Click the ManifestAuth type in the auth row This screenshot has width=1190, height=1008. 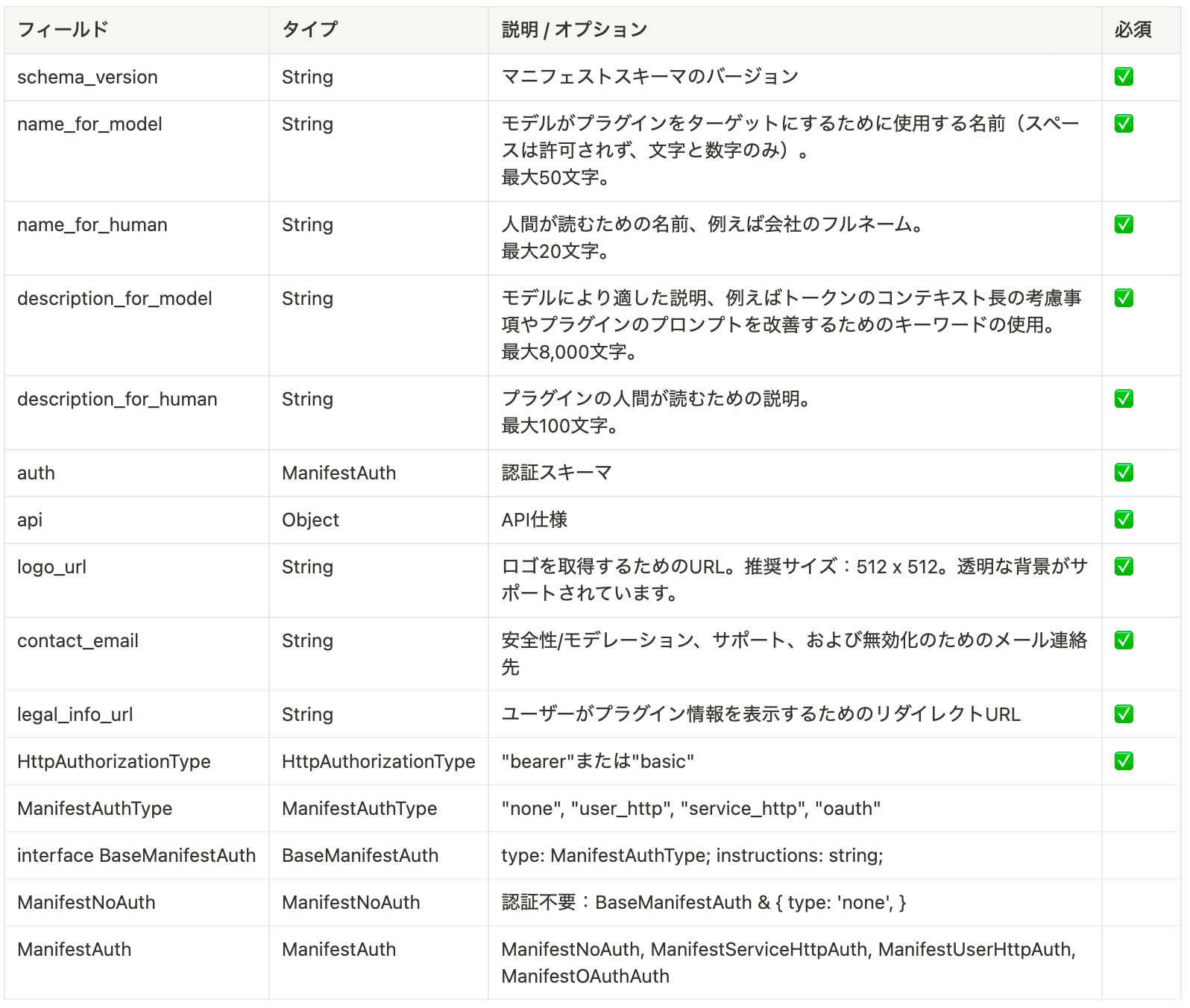339,473
